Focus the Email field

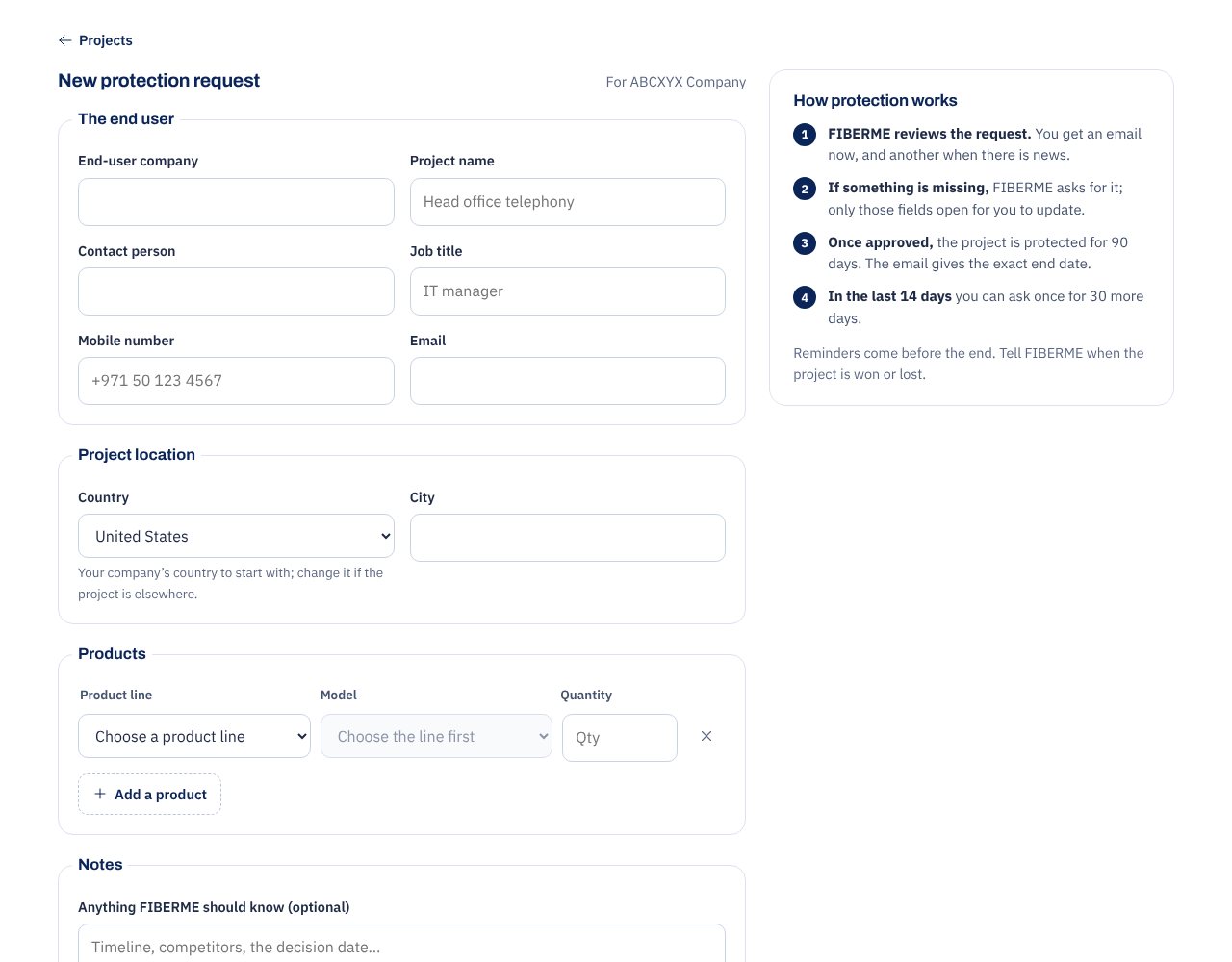[x=568, y=381]
